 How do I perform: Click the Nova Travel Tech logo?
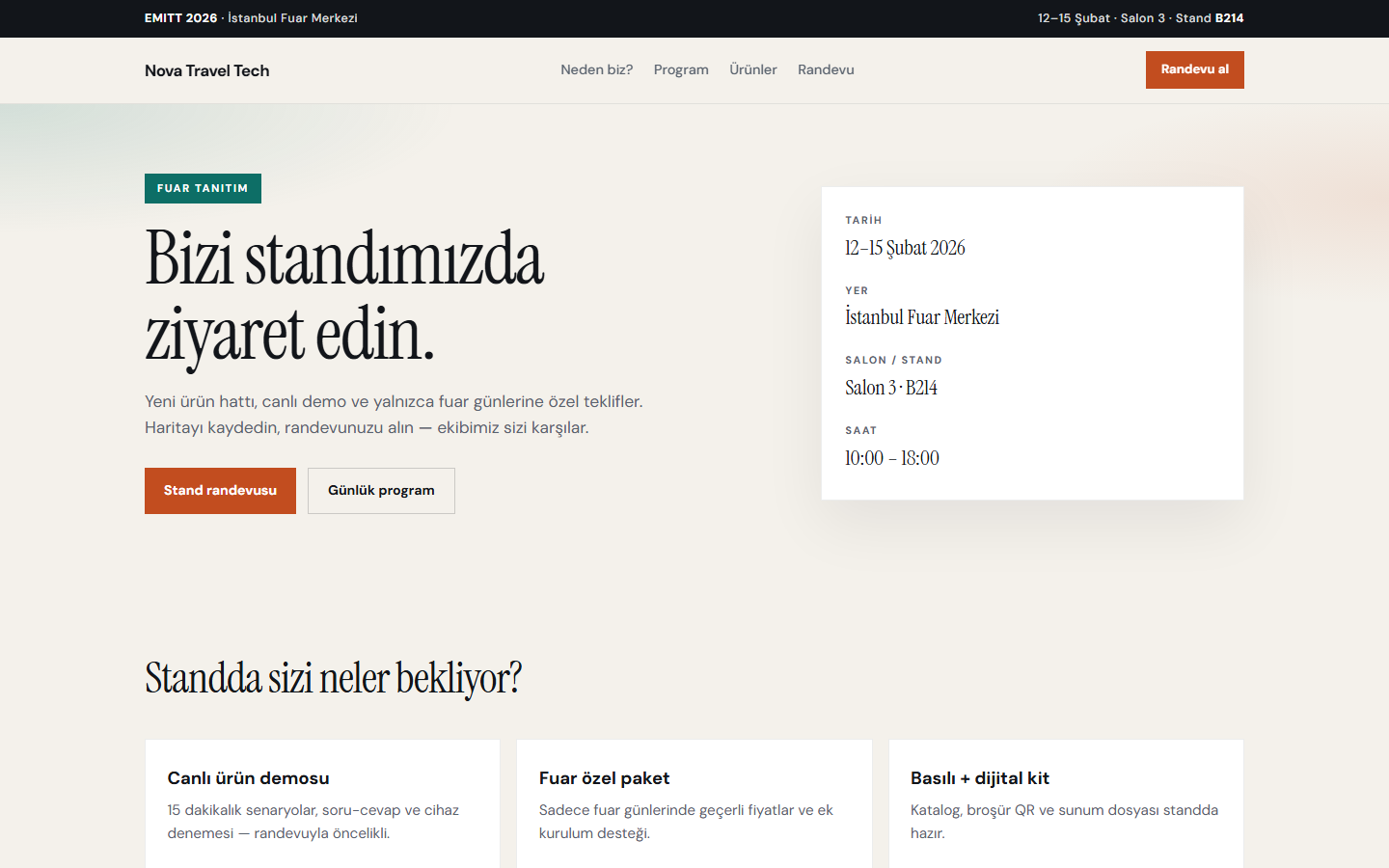[206, 70]
